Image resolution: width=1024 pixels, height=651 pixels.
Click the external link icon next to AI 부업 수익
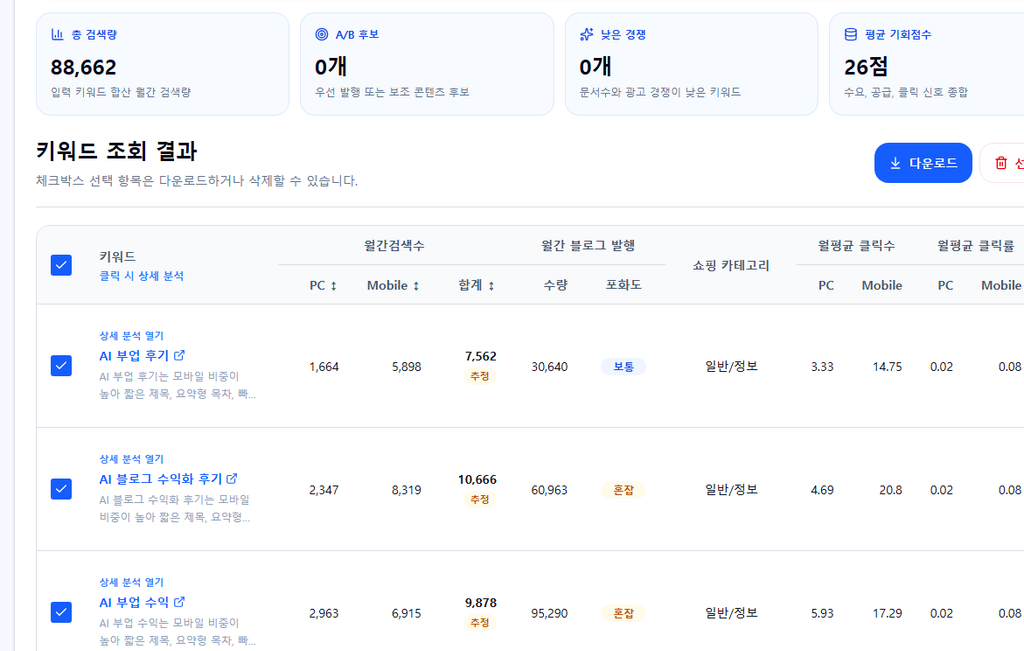coord(180,602)
